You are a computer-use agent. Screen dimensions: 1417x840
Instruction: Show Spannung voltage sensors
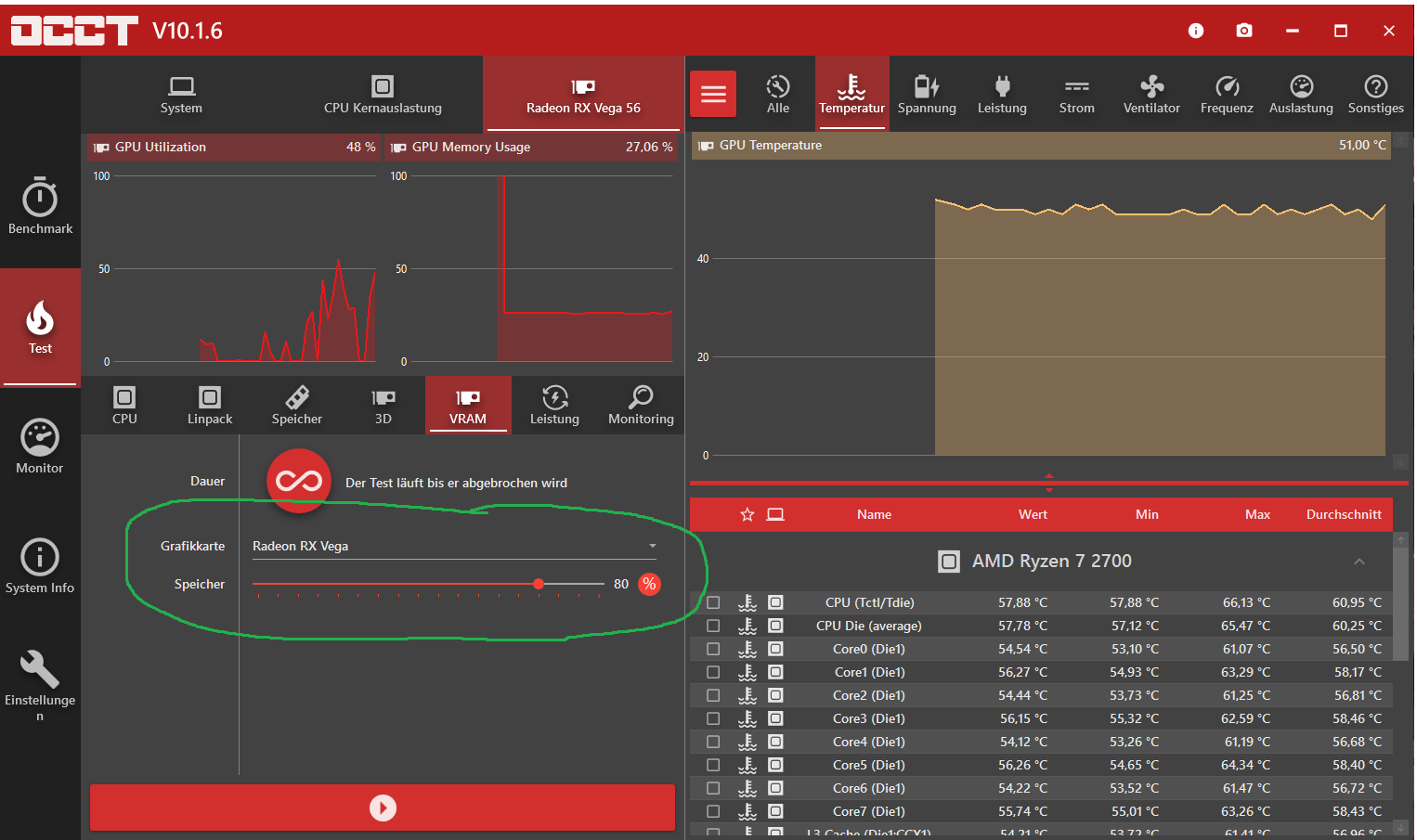coord(927,95)
